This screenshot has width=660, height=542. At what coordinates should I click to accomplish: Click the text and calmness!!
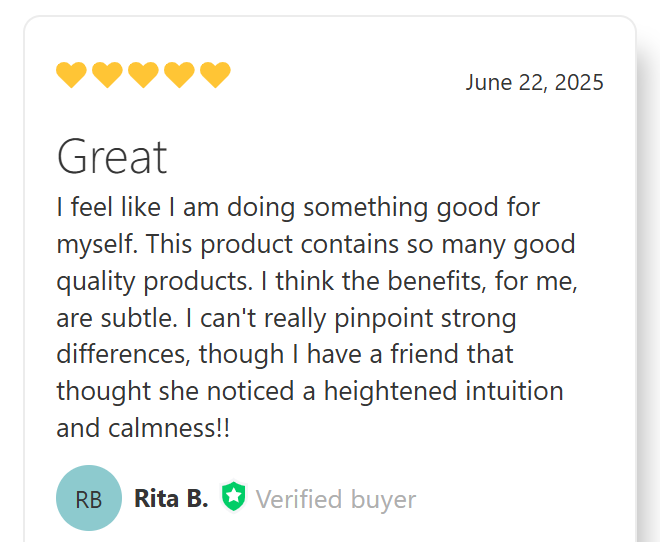click(x=143, y=428)
